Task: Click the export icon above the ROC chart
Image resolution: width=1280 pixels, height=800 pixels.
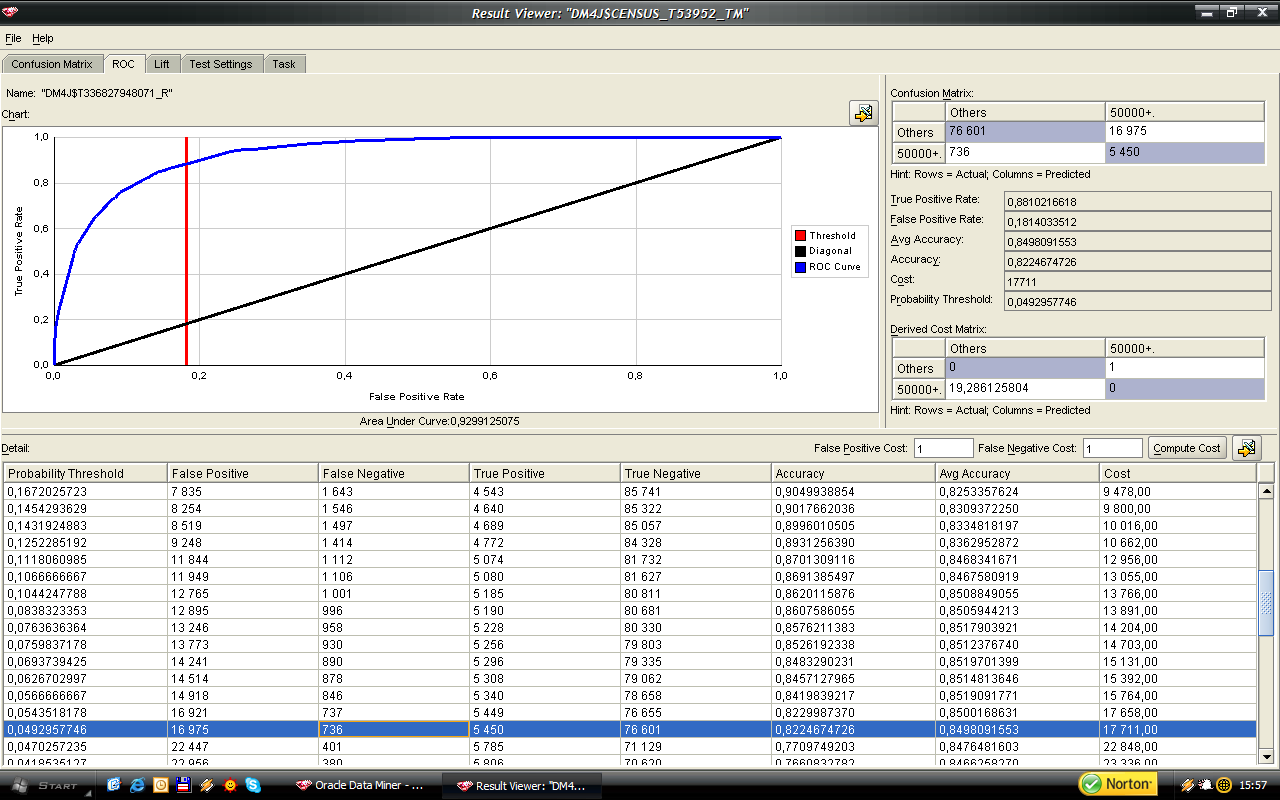Action: point(862,113)
